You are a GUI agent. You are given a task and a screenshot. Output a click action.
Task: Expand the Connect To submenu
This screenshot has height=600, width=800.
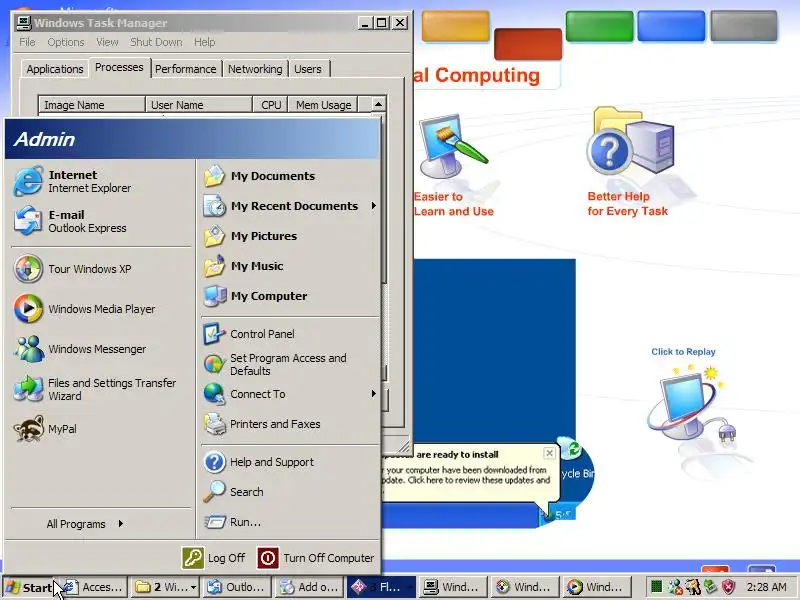pyautogui.click(x=290, y=394)
